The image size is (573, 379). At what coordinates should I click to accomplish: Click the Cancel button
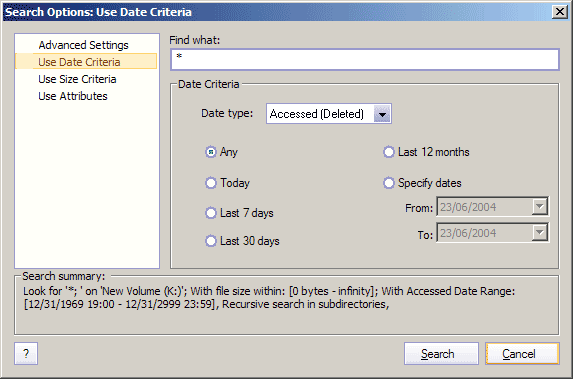[x=522, y=353]
